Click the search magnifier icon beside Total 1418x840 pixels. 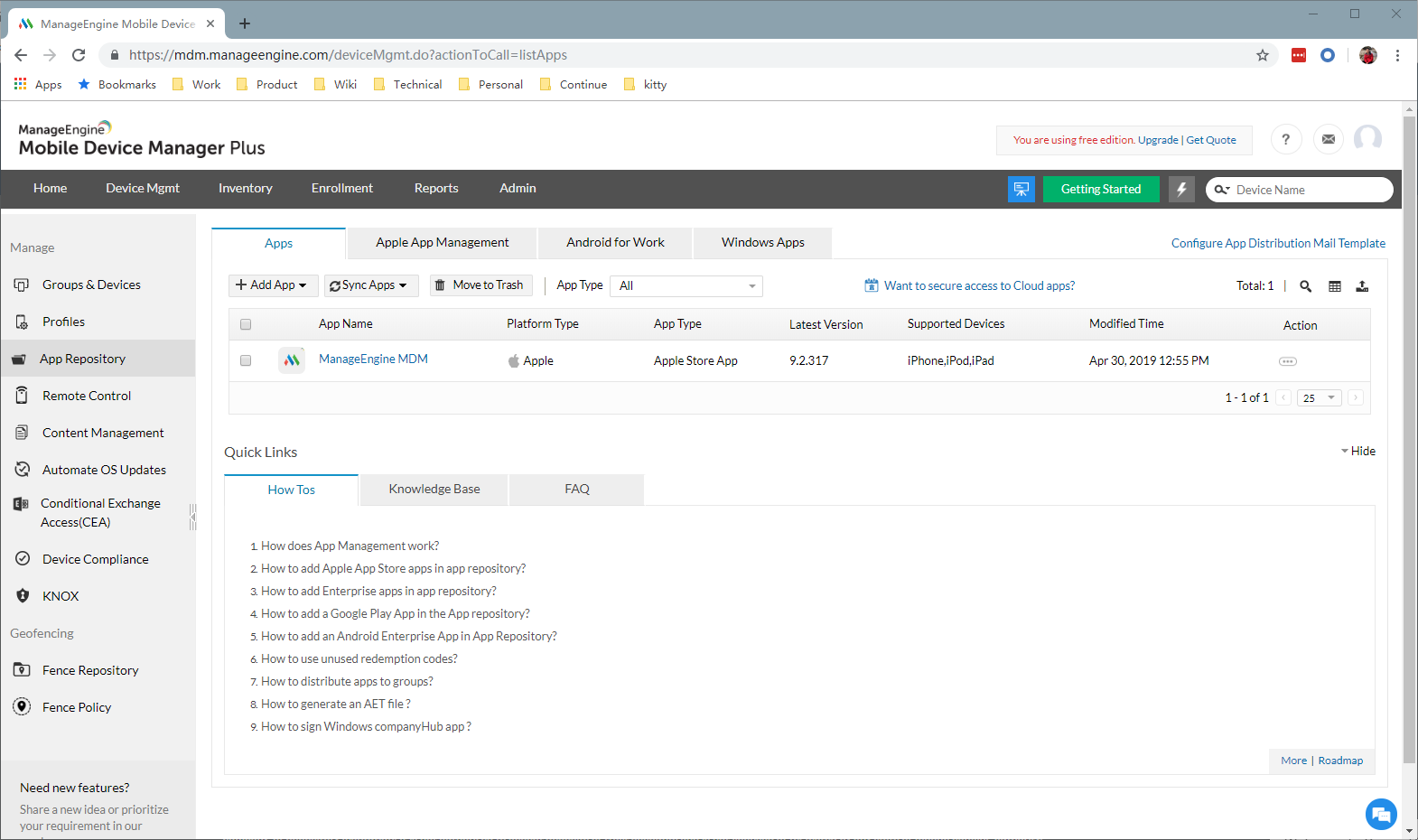[1306, 286]
